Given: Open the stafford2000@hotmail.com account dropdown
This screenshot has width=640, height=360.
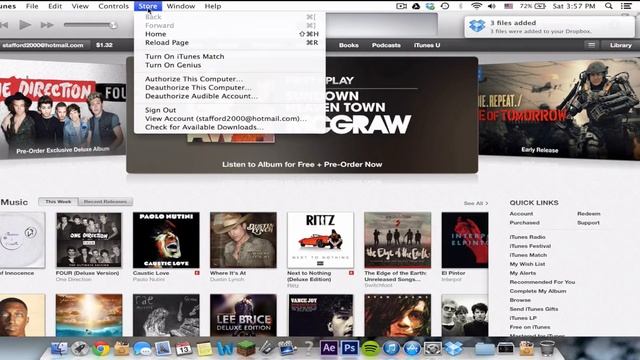Looking at the screenshot, I should click(43, 45).
